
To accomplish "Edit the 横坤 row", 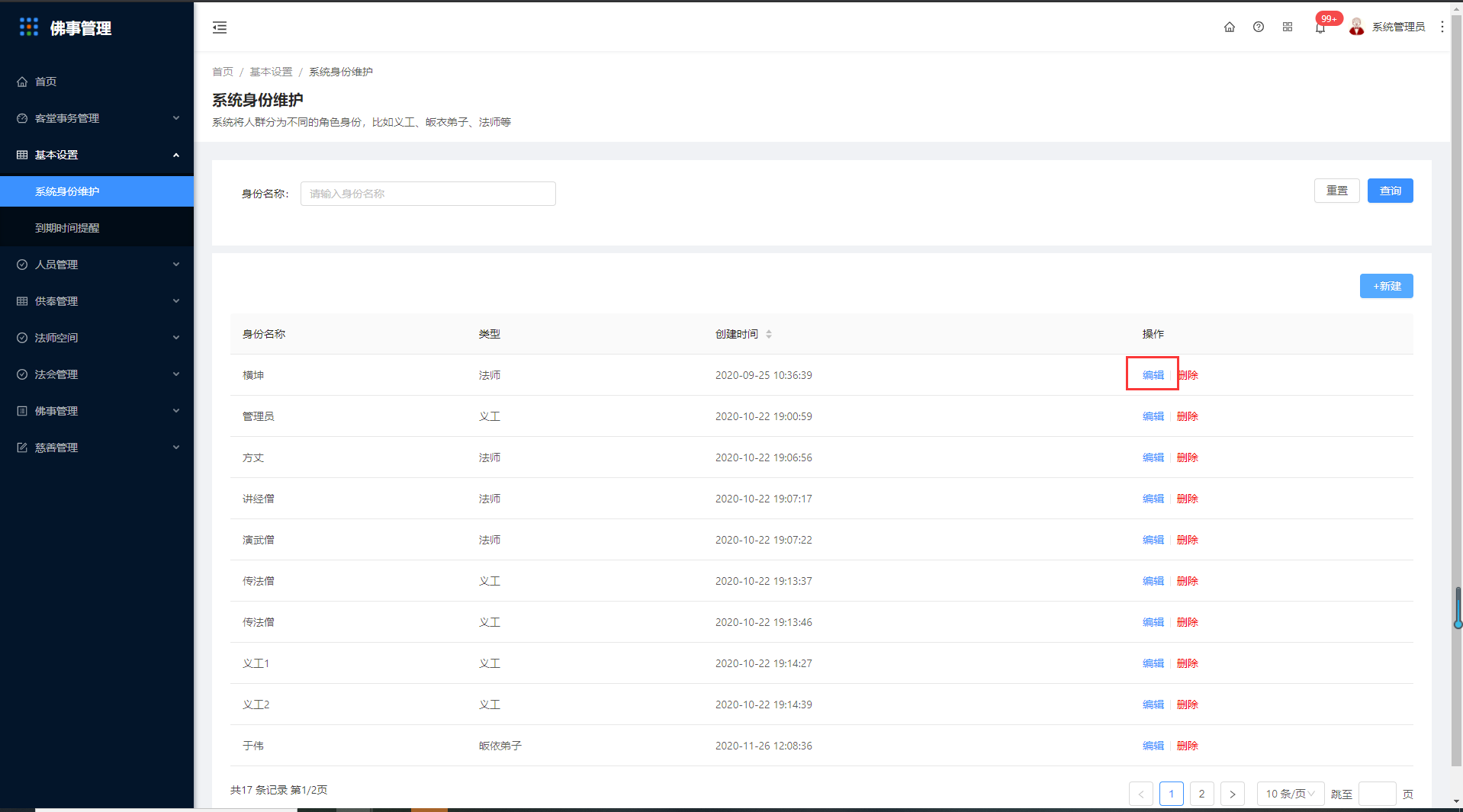I will click(x=1153, y=375).
